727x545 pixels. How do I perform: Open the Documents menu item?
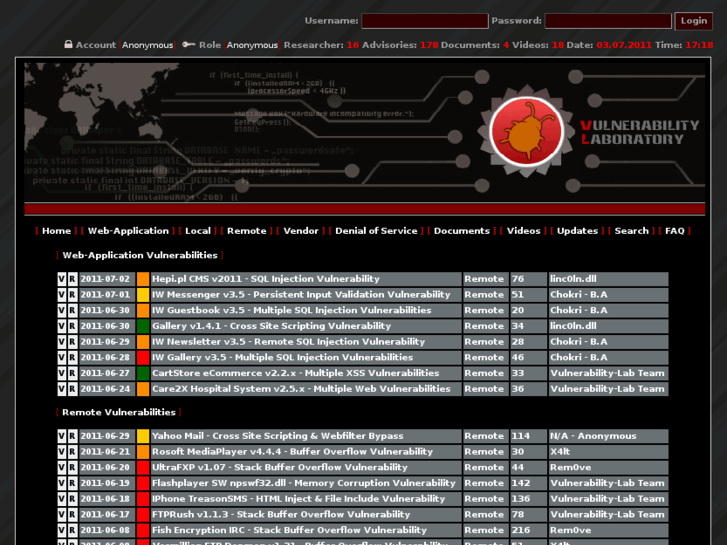(x=462, y=231)
